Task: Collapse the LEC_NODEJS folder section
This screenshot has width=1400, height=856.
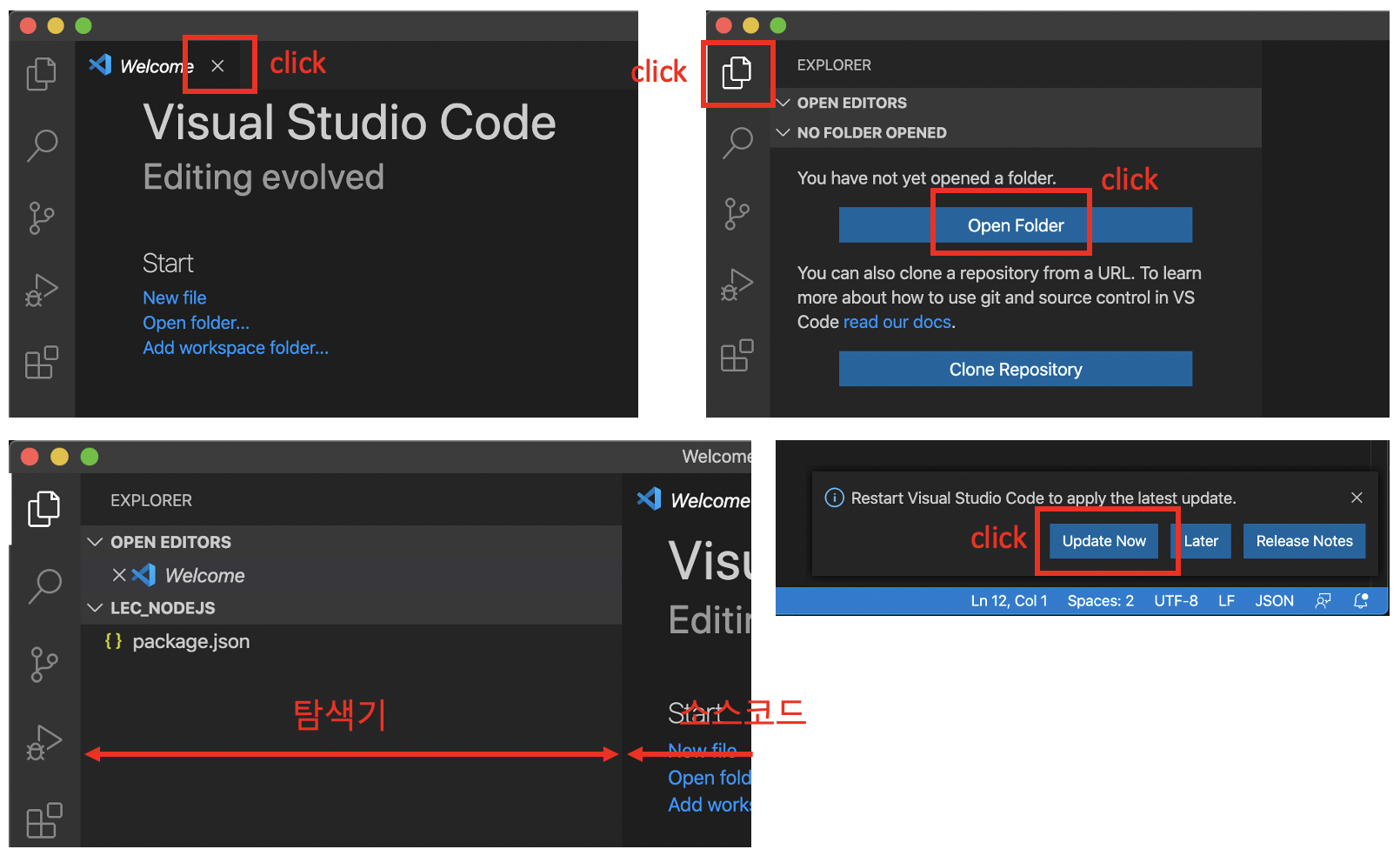Action: click(96, 608)
